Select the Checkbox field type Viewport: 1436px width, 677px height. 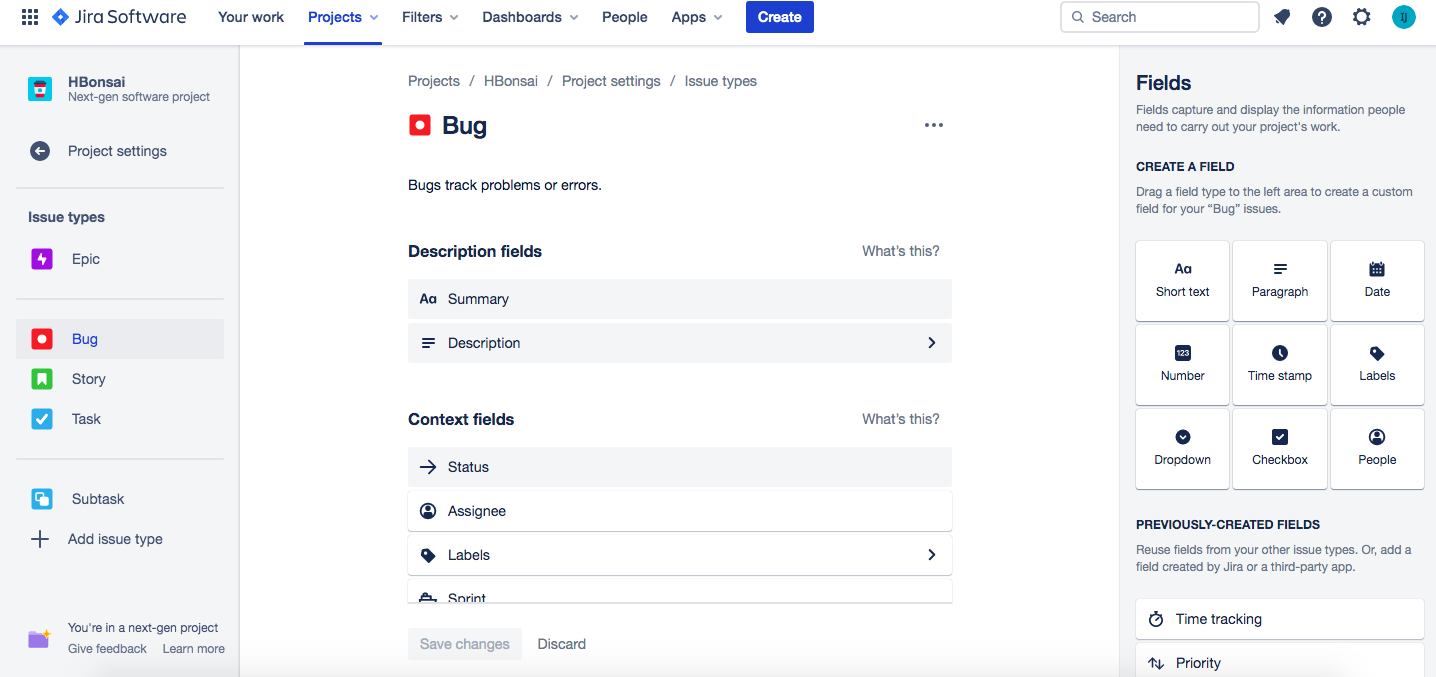1279,448
